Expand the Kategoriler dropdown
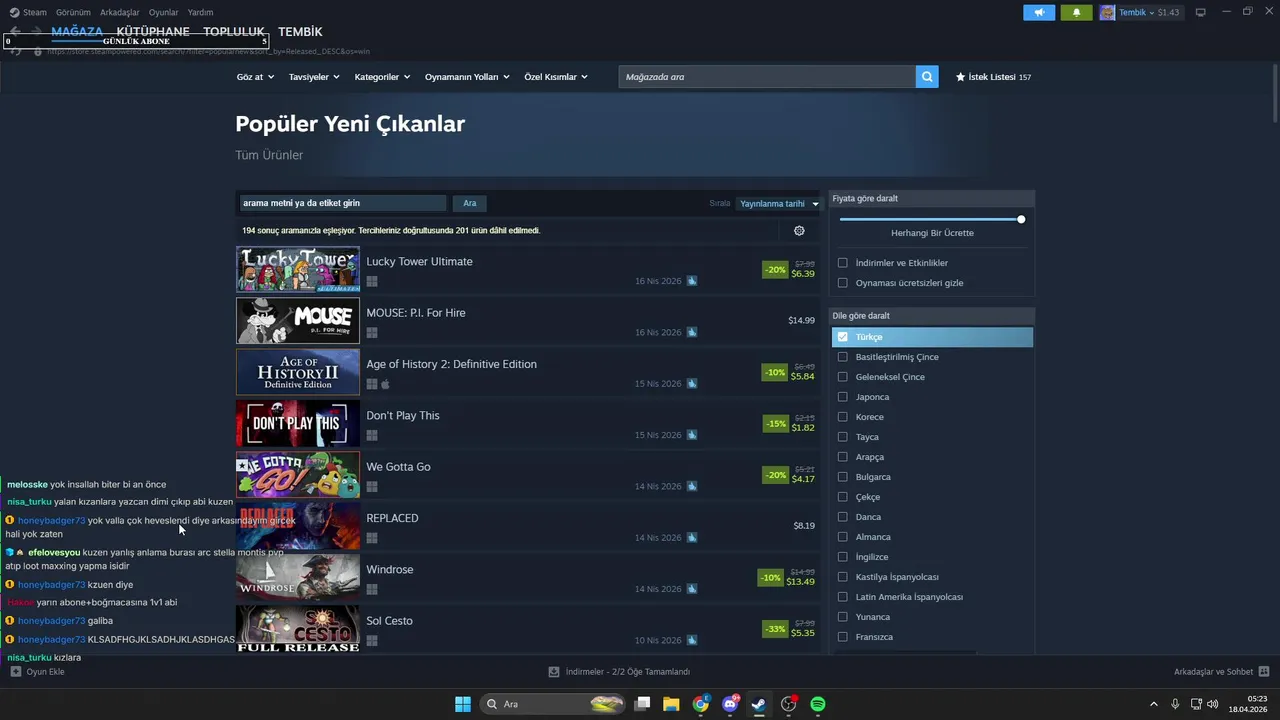The height and width of the screenshot is (720, 1280). (x=383, y=77)
